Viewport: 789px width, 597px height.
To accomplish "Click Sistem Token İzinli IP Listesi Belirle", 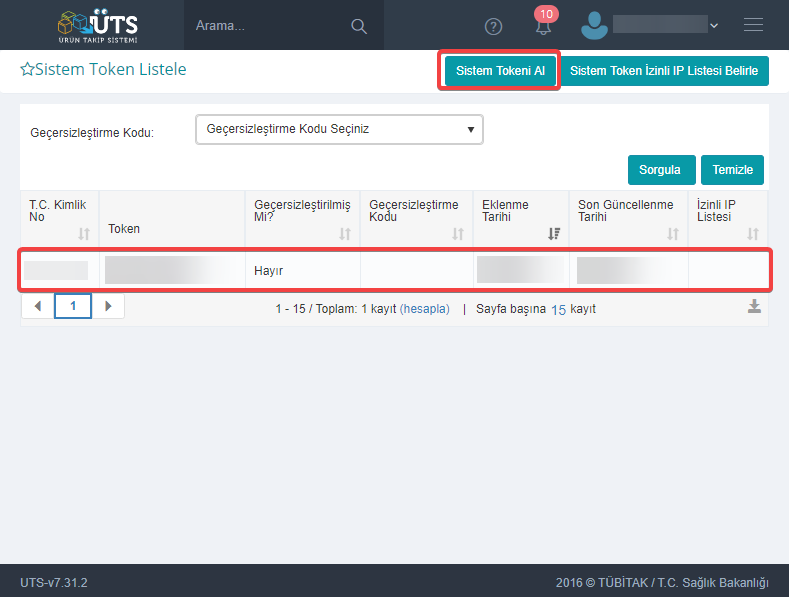I will (x=664, y=70).
